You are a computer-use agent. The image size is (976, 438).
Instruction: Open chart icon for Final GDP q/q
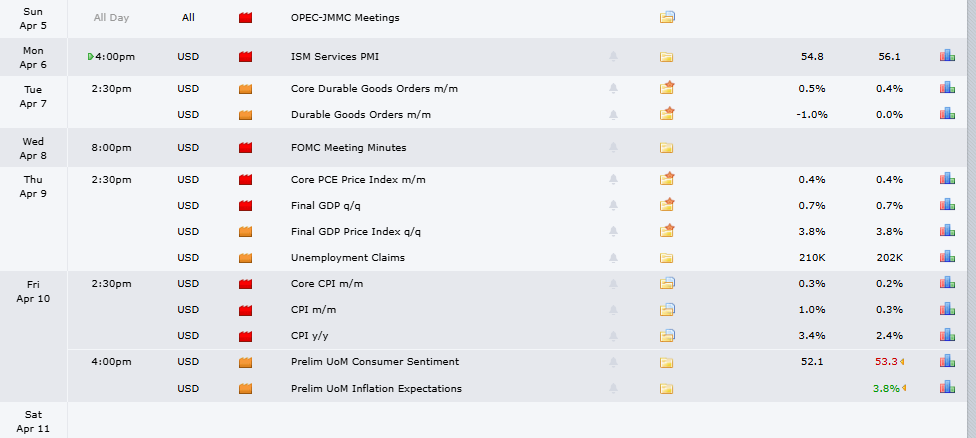point(946,205)
